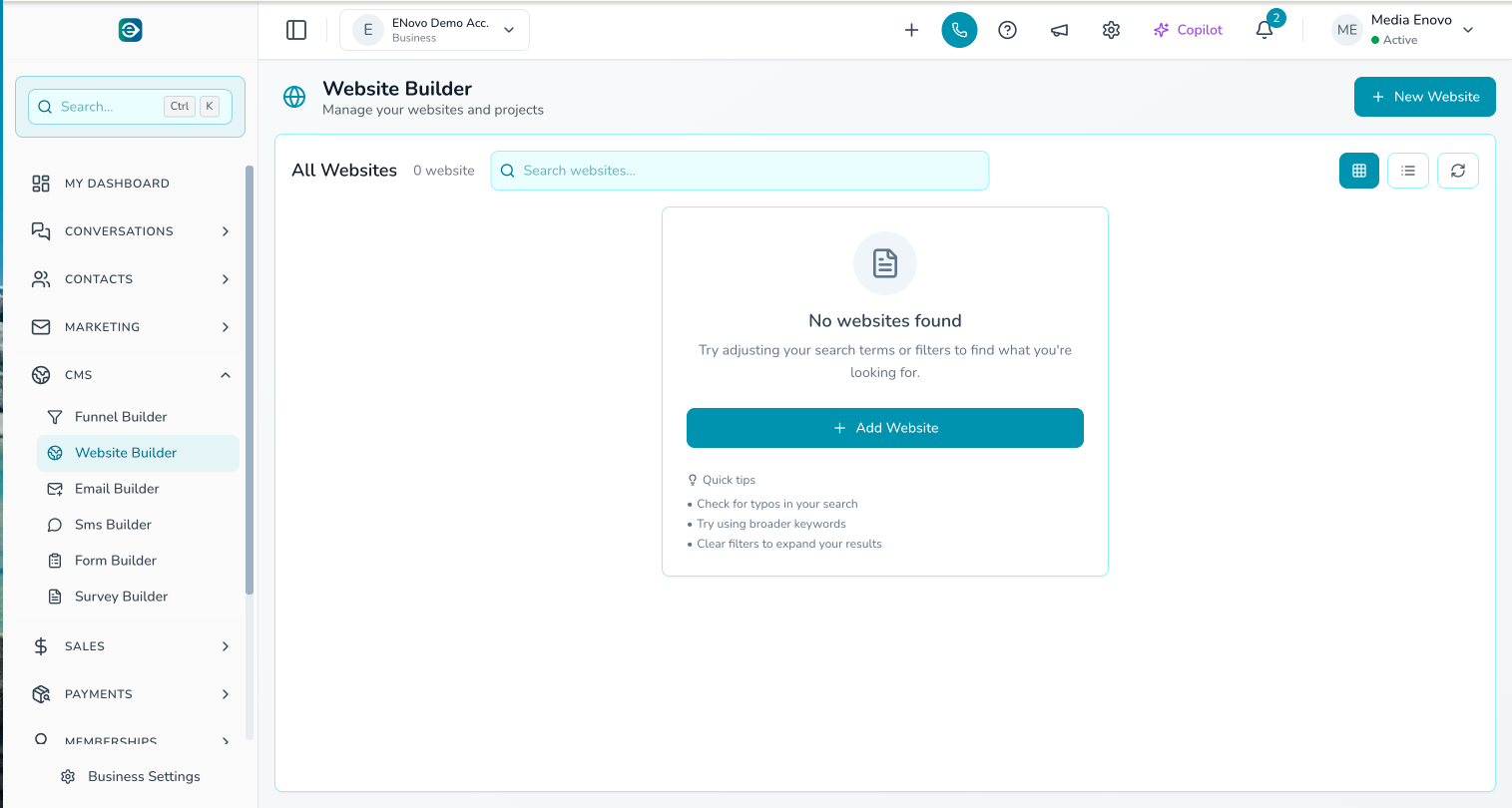Open settings via the gear icon
The width and height of the screenshot is (1512, 808).
click(x=1111, y=30)
